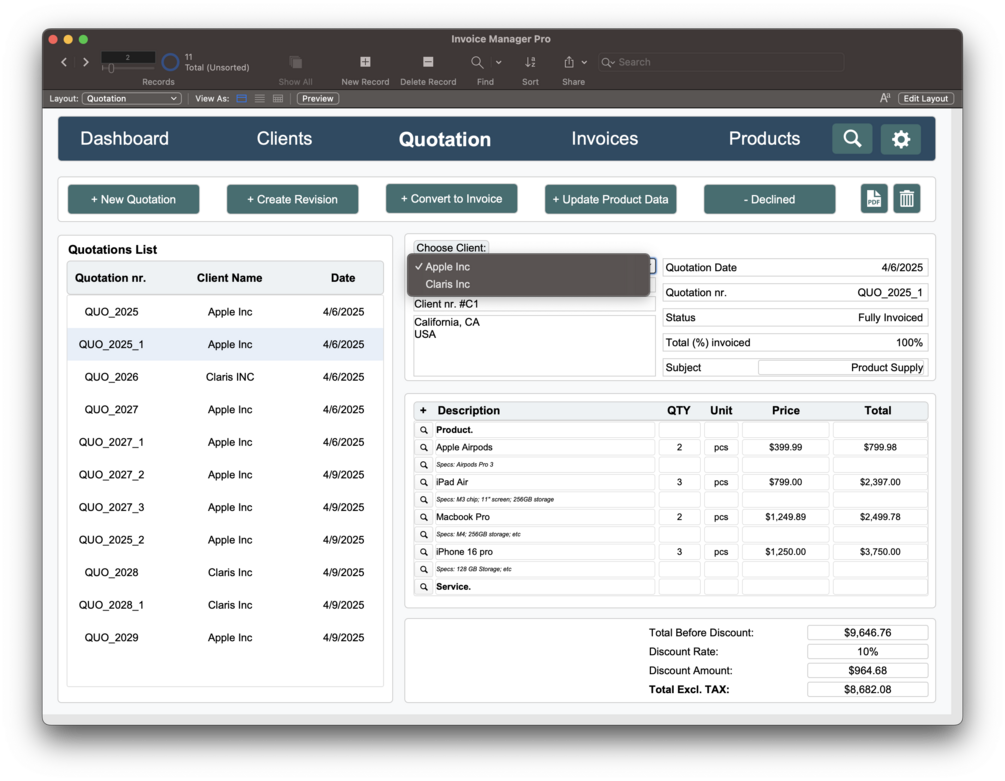Open the Layout Quotation dropdown

(x=131, y=99)
